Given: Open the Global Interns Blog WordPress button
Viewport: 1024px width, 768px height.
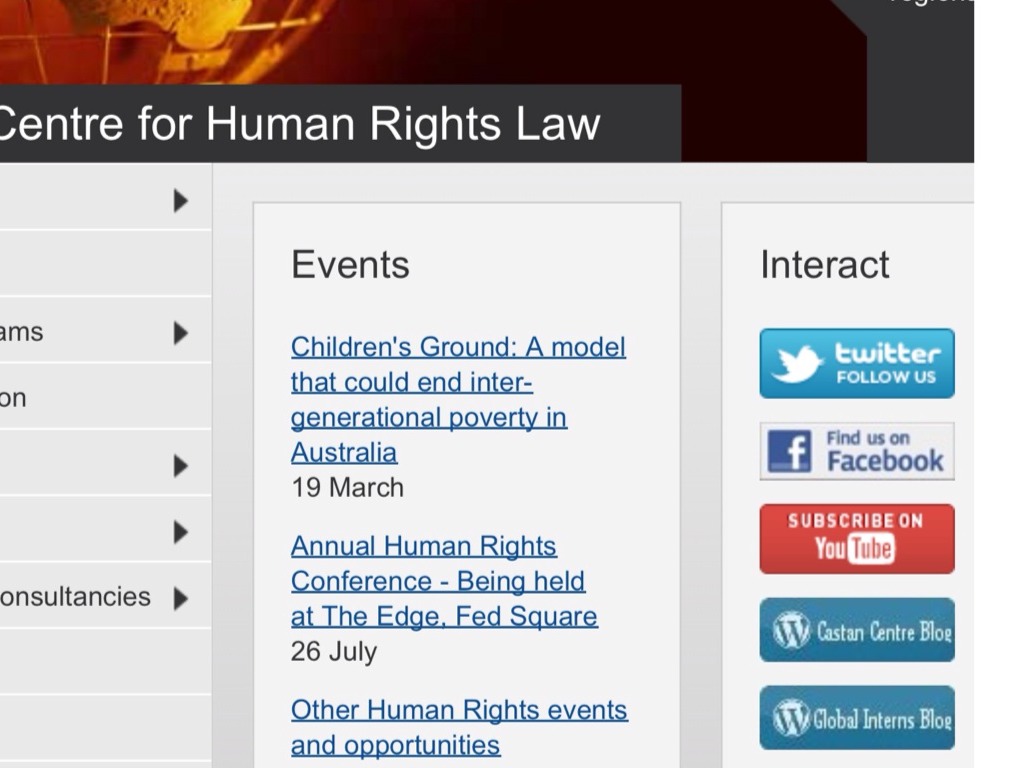Looking at the screenshot, I should point(857,717).
